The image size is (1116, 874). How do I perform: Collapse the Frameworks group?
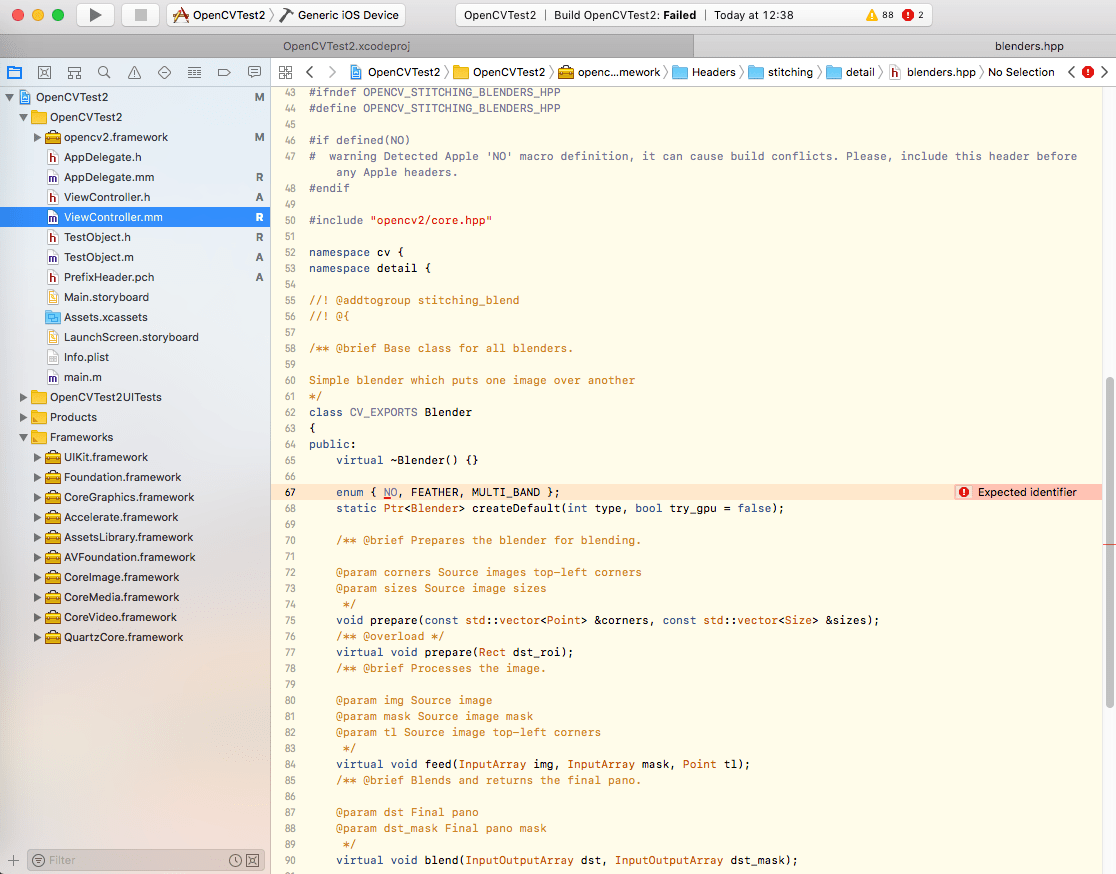(x=23, y=437)
